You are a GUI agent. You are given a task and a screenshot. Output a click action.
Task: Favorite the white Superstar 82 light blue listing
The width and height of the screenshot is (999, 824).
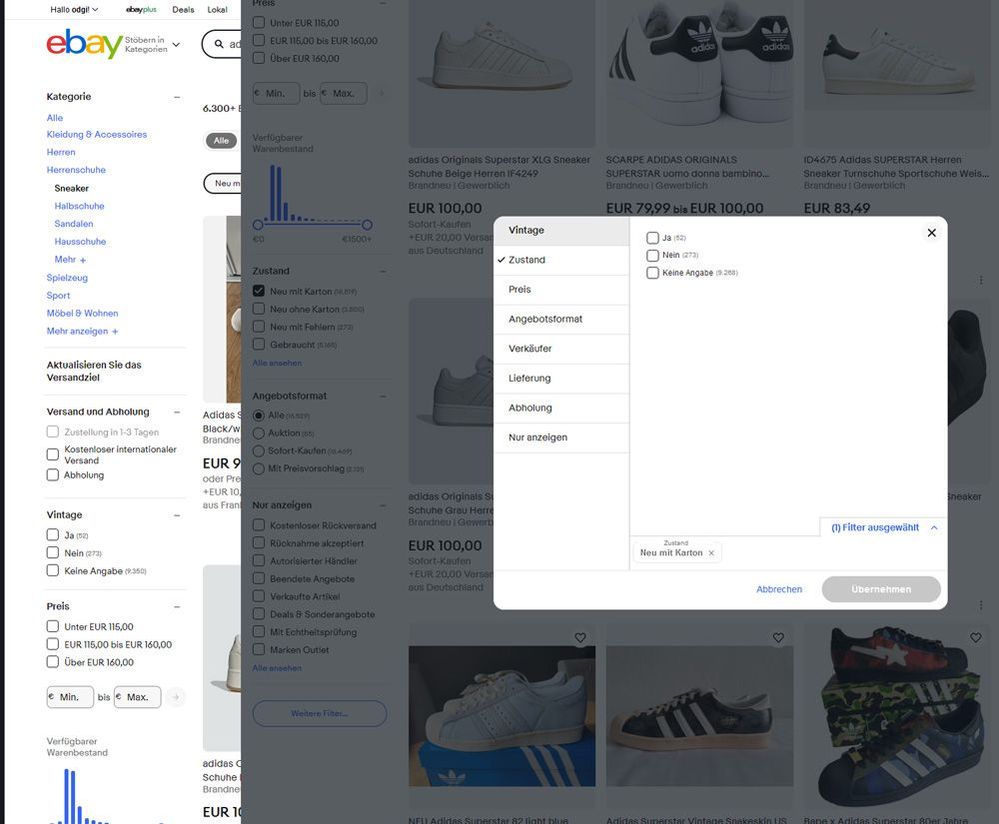pyautogui.click(x=580, y=638)
